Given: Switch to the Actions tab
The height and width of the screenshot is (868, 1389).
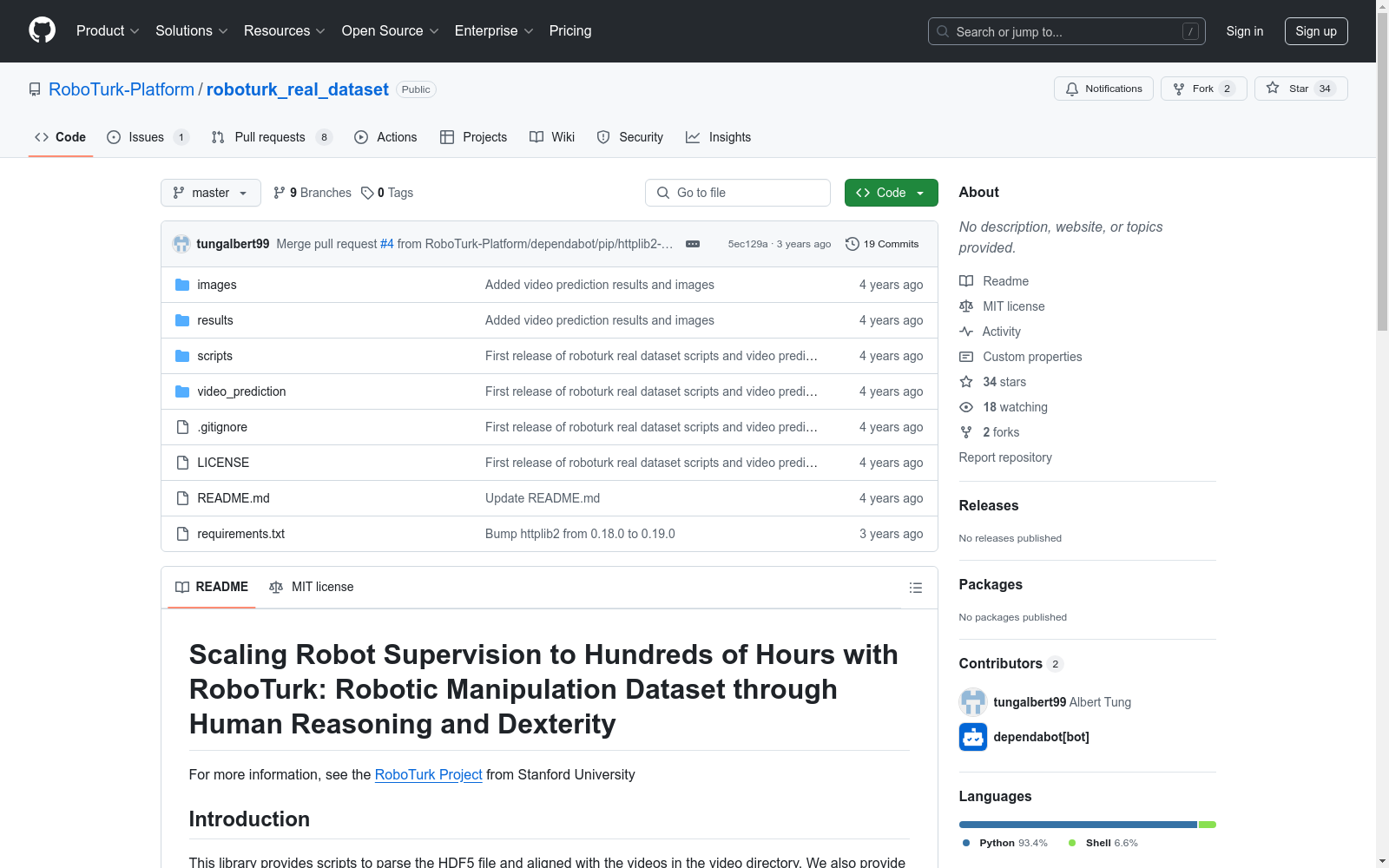Looking at the screenshot, I should (x=385, y=137).
